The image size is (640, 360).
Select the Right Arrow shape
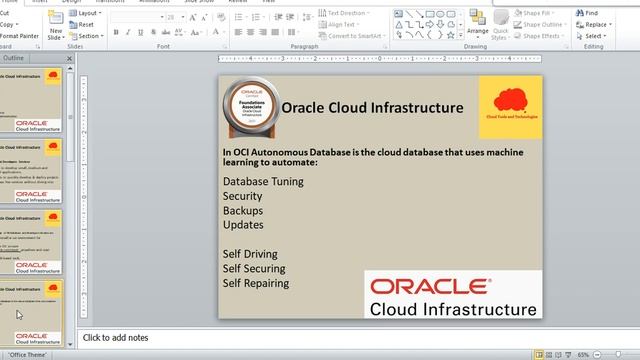(x=430, y=25)
